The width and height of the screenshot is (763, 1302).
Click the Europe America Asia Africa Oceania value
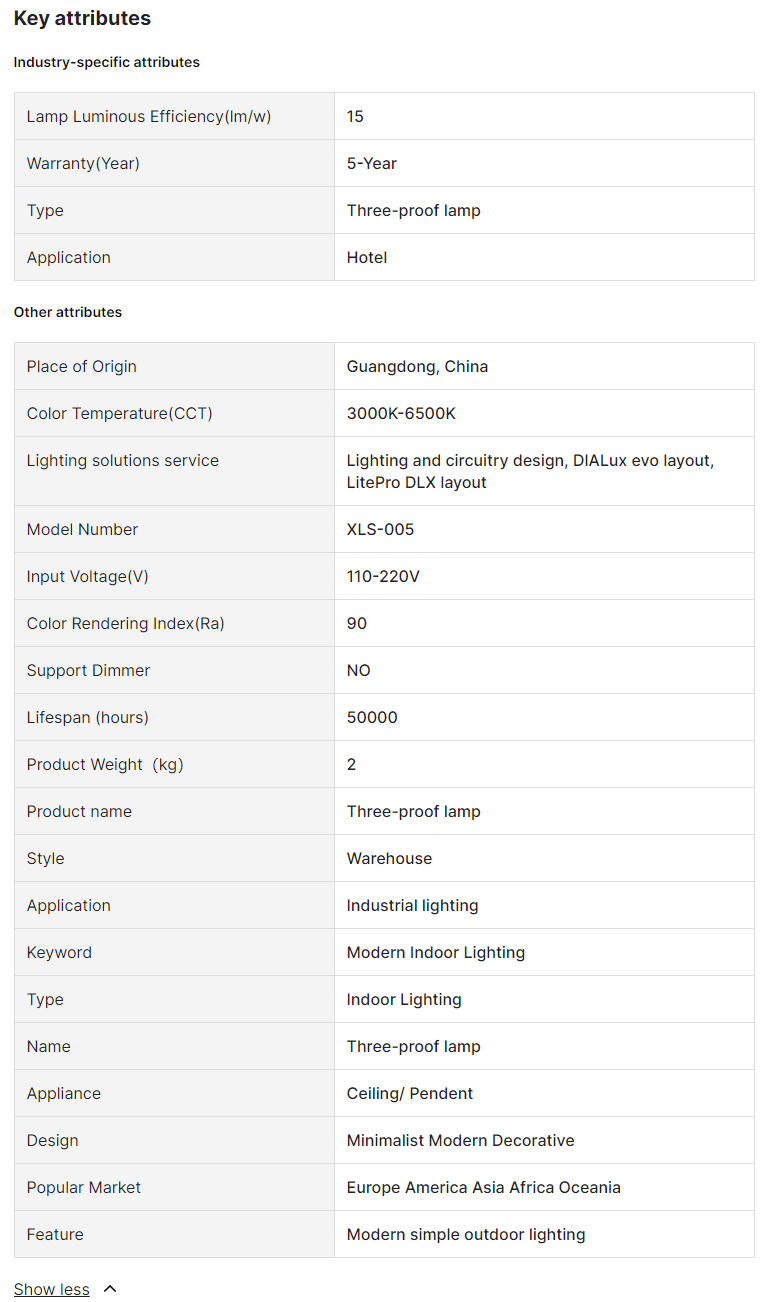click(483, 1187)
